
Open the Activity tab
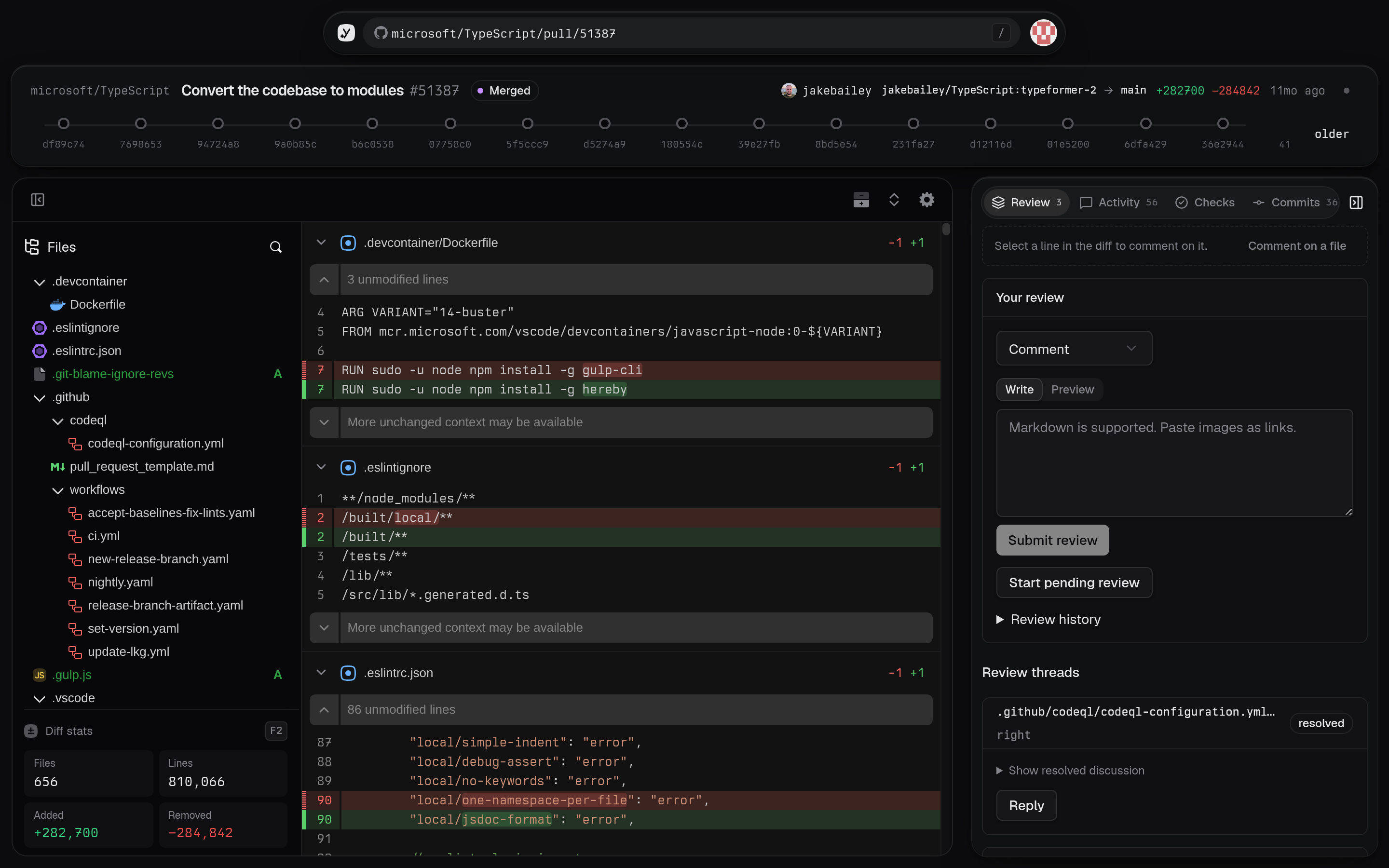pos(1118,203)
